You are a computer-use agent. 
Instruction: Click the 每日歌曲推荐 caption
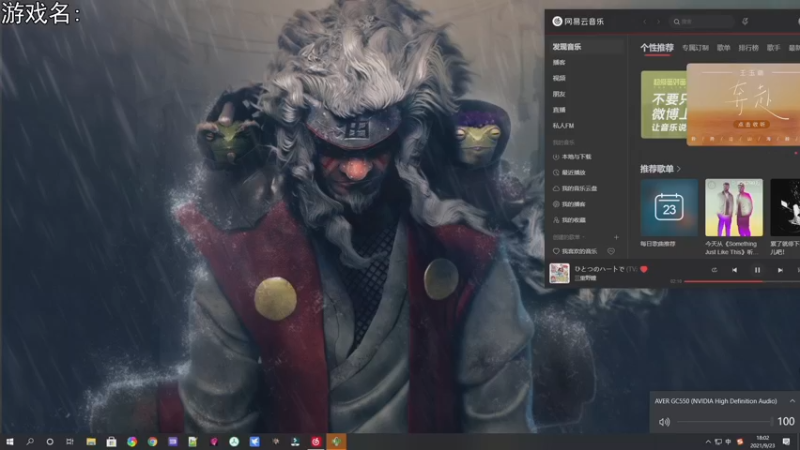(658, 244)
